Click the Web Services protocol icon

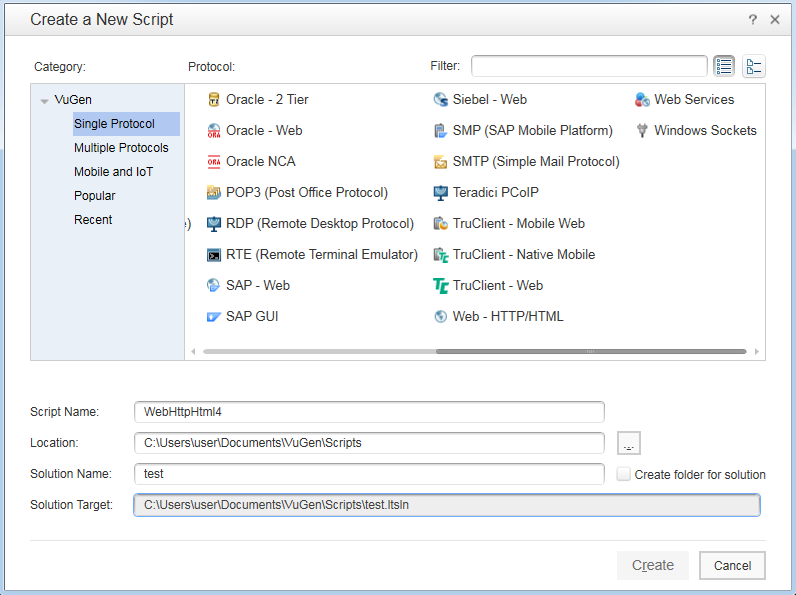pyautogui.click(x=642, y=100)
